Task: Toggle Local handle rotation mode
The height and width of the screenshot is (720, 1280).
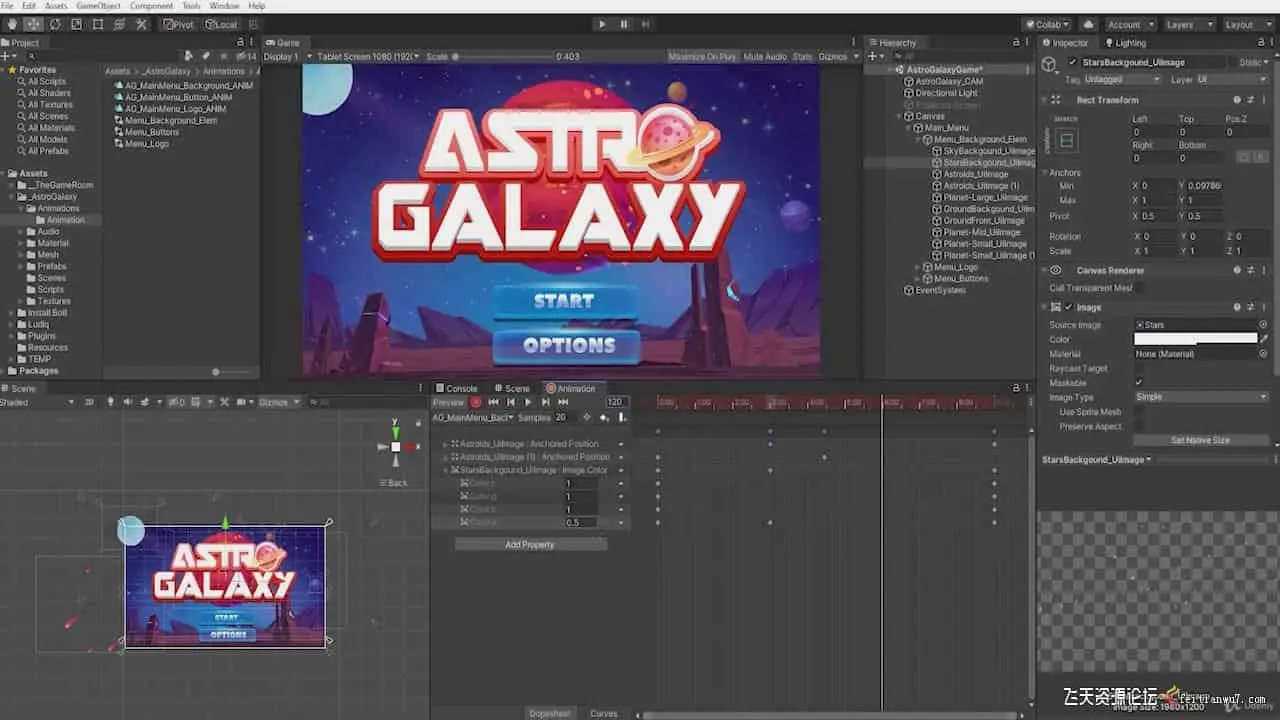Action: tap(221, 24)
